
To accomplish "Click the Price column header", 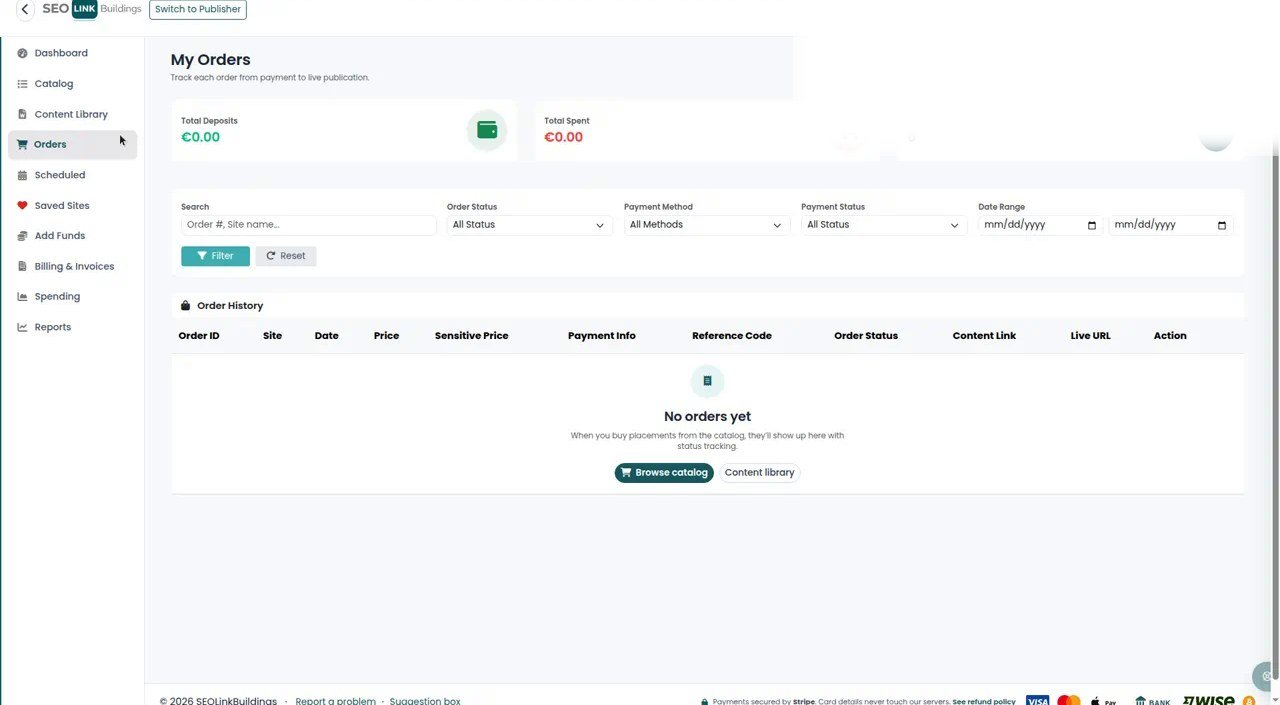I will coord(386,336).
